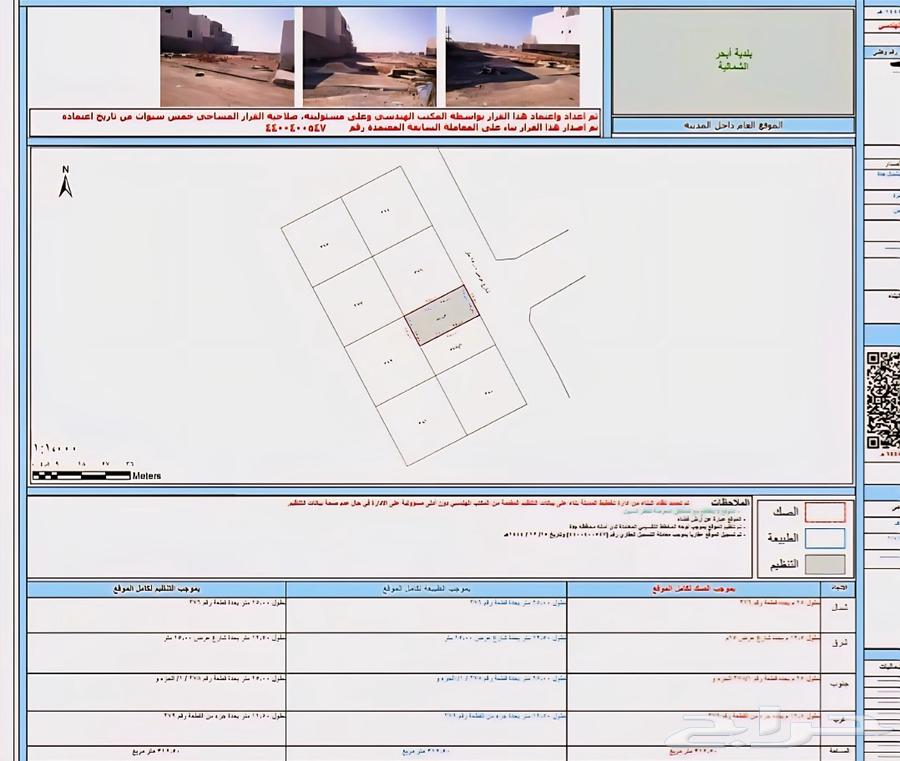The height and width of the screenshot is (761, 900).
Task: Click the QR code on the right
Action: tap(882, 400)
